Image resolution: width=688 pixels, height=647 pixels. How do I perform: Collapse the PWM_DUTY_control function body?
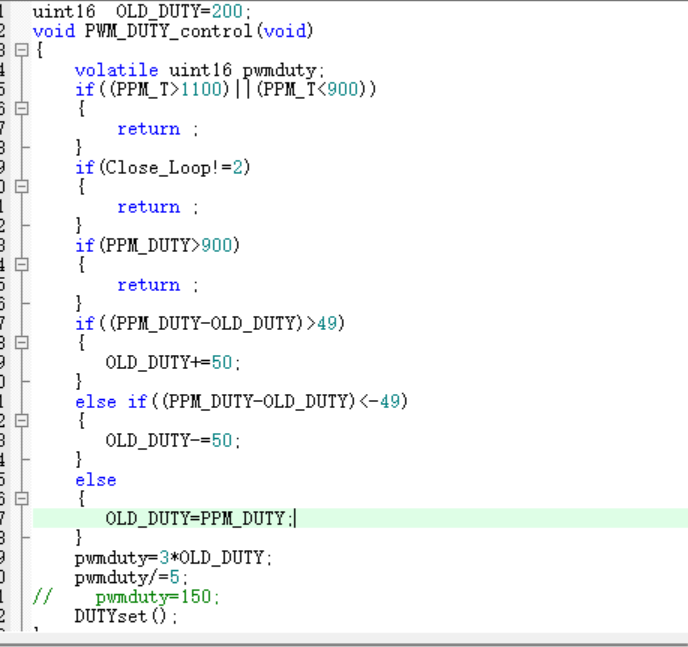click(21, 50)
